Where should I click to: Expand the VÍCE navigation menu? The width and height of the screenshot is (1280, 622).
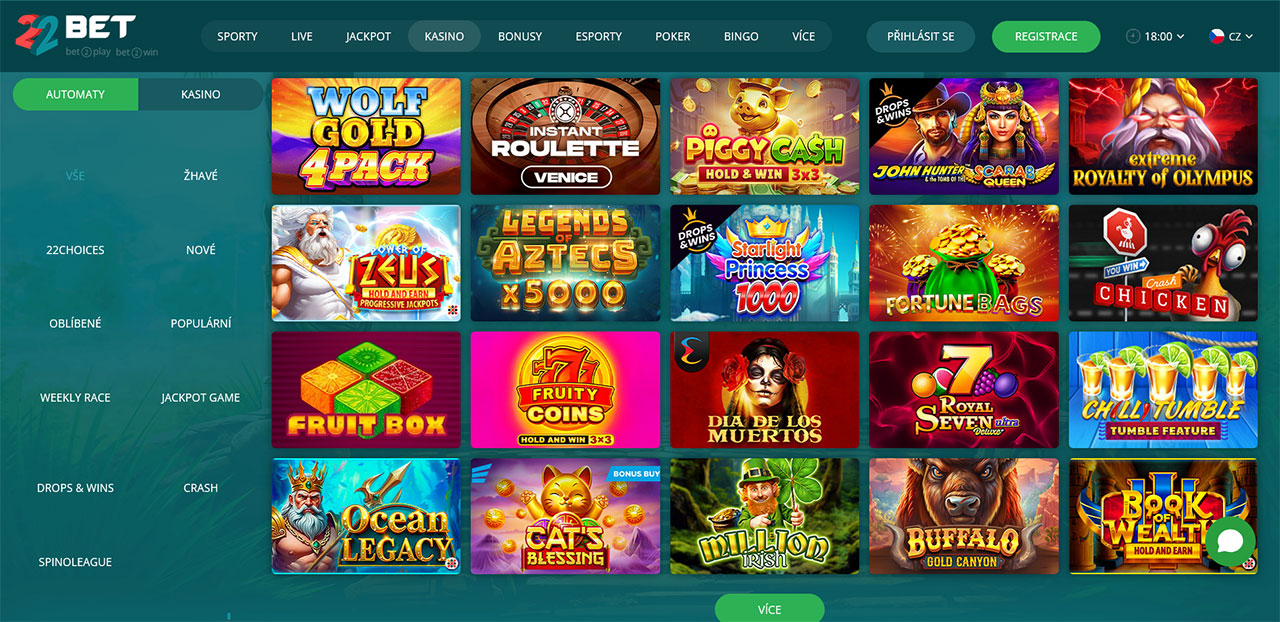coord(803,36)
